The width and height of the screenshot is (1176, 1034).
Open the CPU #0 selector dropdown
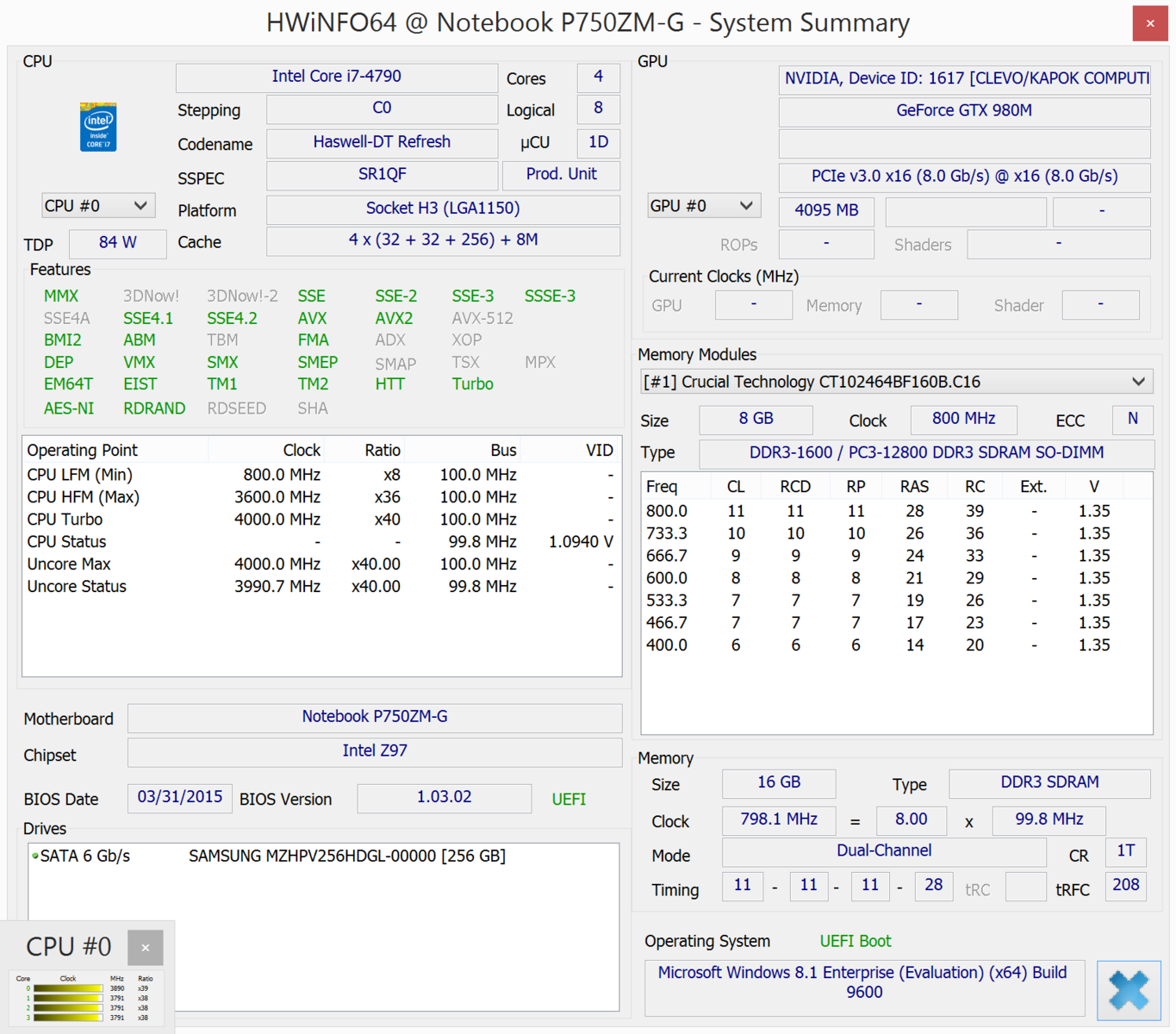click(x=97, y=206)
